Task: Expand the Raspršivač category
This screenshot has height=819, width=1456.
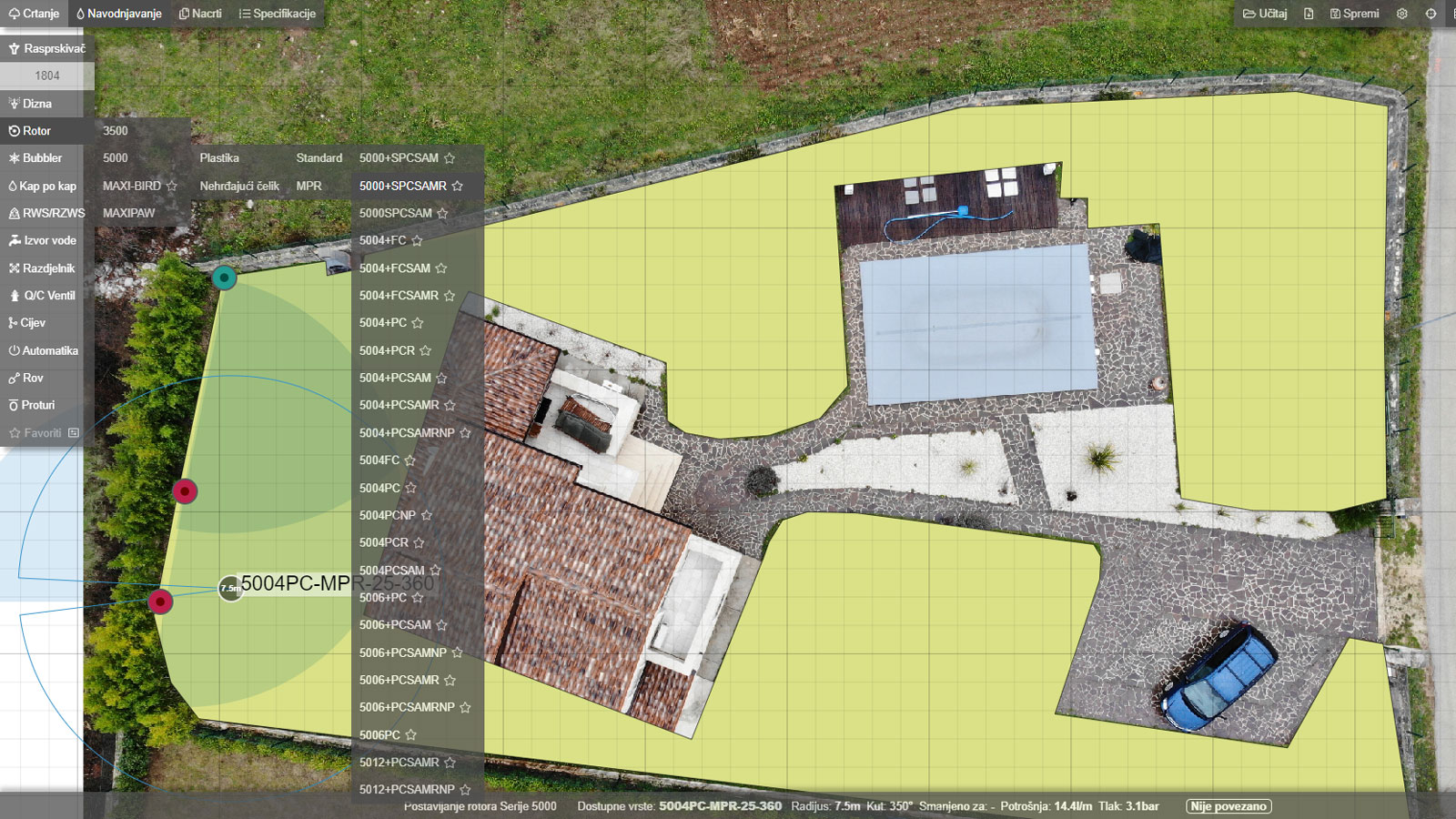Action: 46,48
